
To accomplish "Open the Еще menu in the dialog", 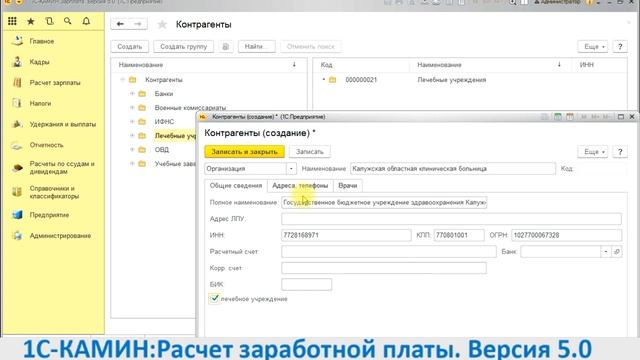I will coord(593,151).
